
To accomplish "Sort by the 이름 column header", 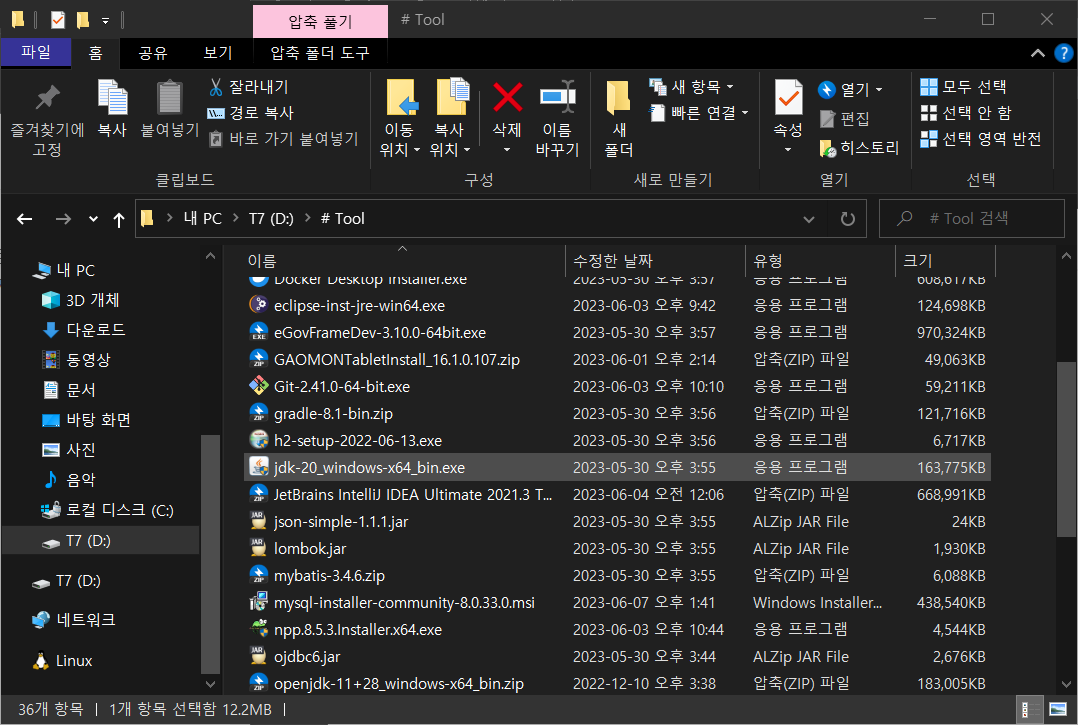I will click(x=402, y=260).
